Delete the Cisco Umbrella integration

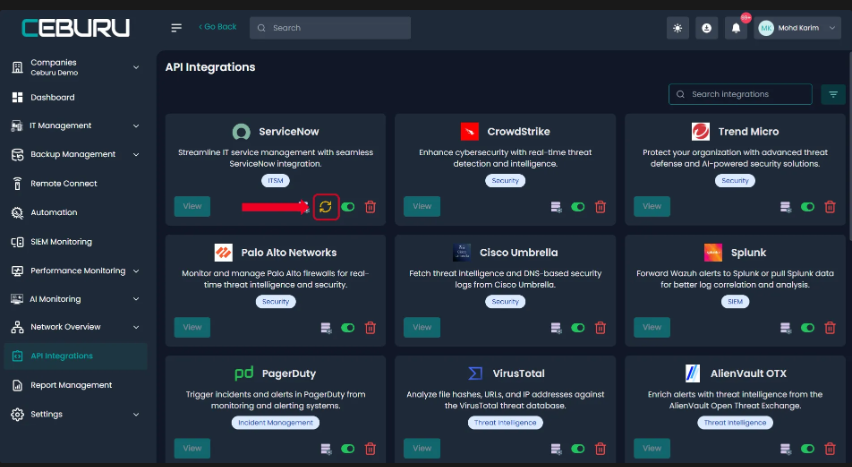click(x=600, y=328)
